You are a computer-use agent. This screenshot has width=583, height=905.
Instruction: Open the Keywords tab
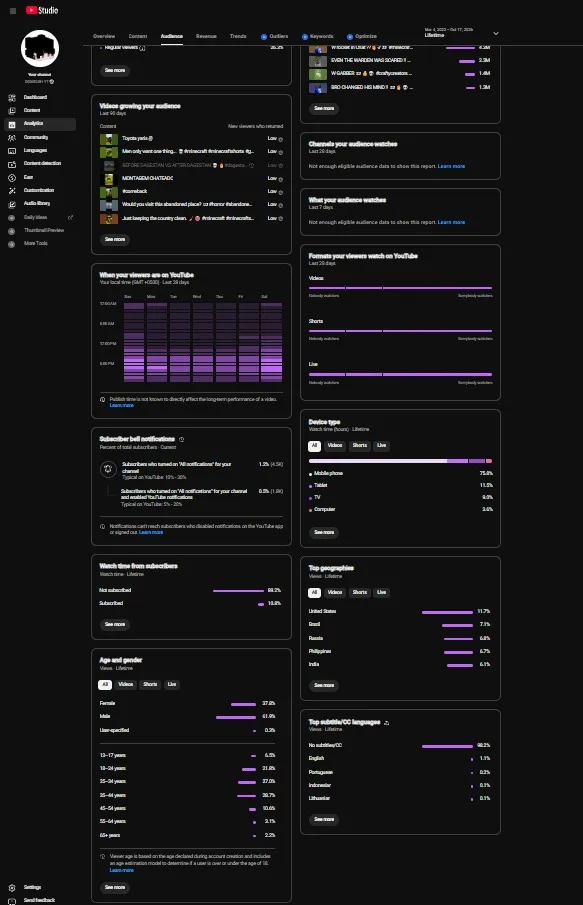(317, 36)
